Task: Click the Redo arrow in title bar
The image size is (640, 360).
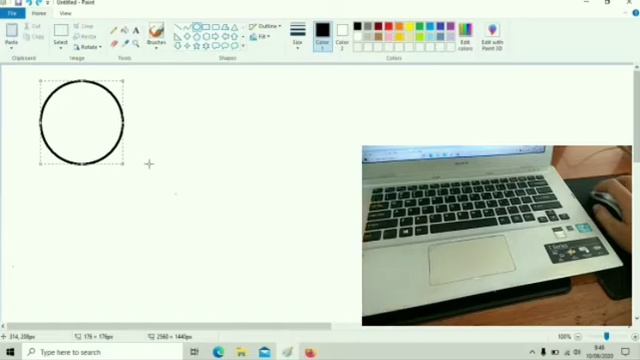Action: click(x=39, y=2)
